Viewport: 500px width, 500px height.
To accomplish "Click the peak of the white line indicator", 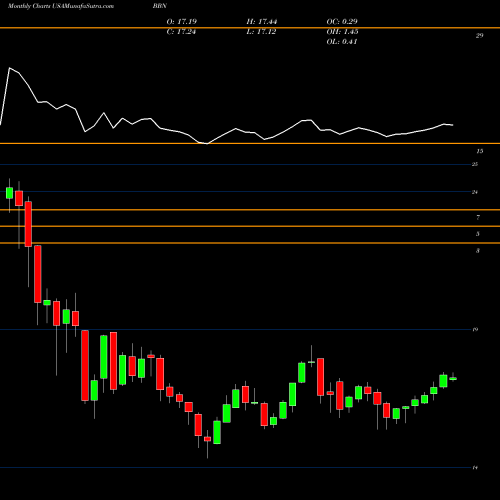I will [9, 68].
